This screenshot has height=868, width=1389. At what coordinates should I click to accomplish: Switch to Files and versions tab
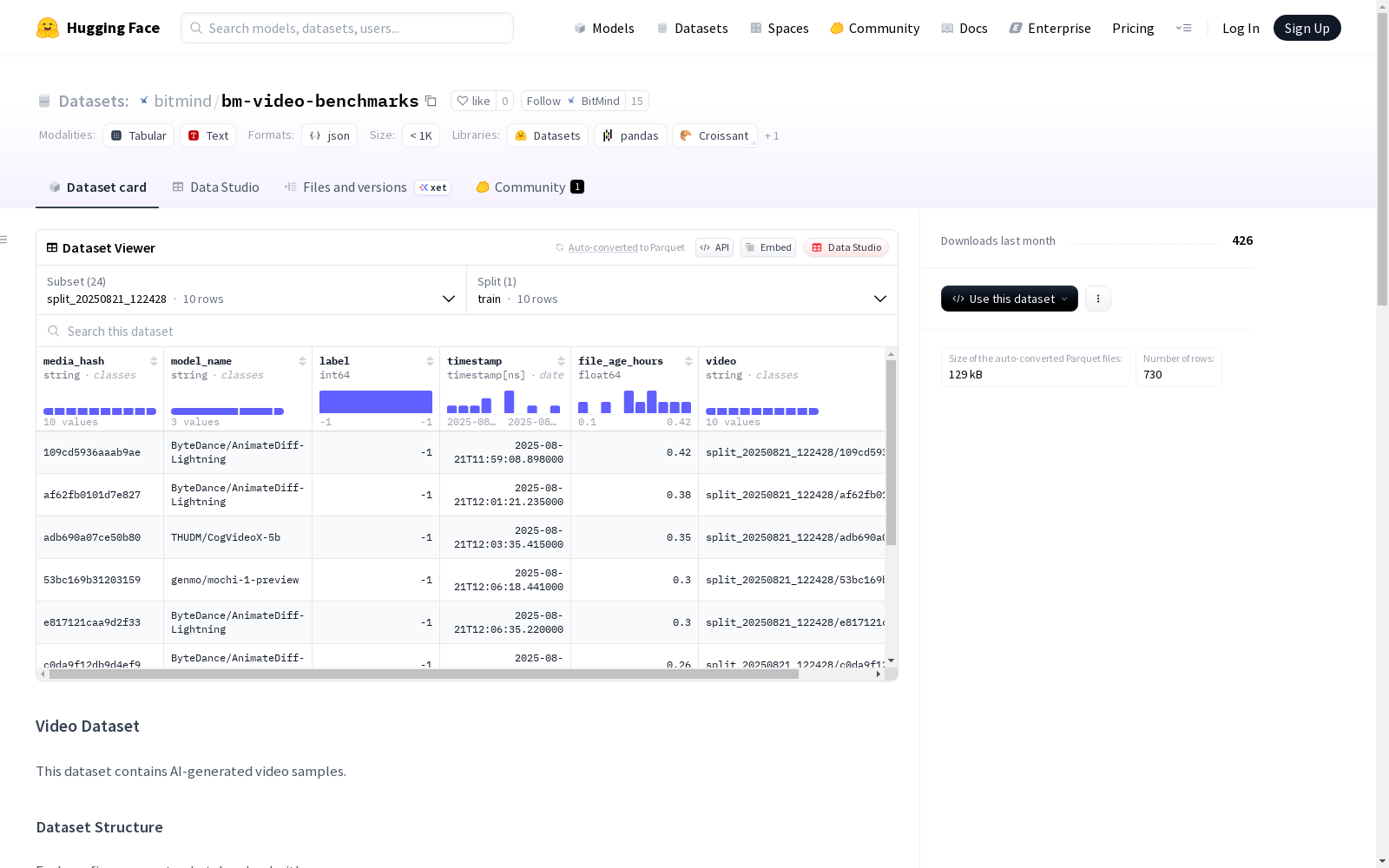(x=367, y=187)
